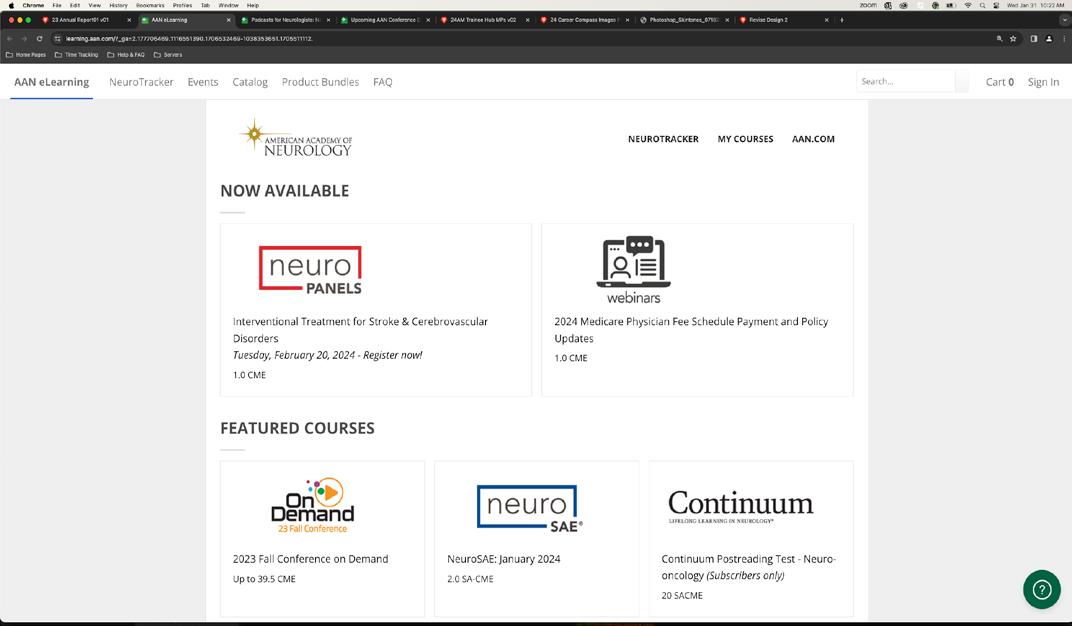This screenshot has height=626, width=1072.
Task: Open Cart 0
Action: [1000, 82]
